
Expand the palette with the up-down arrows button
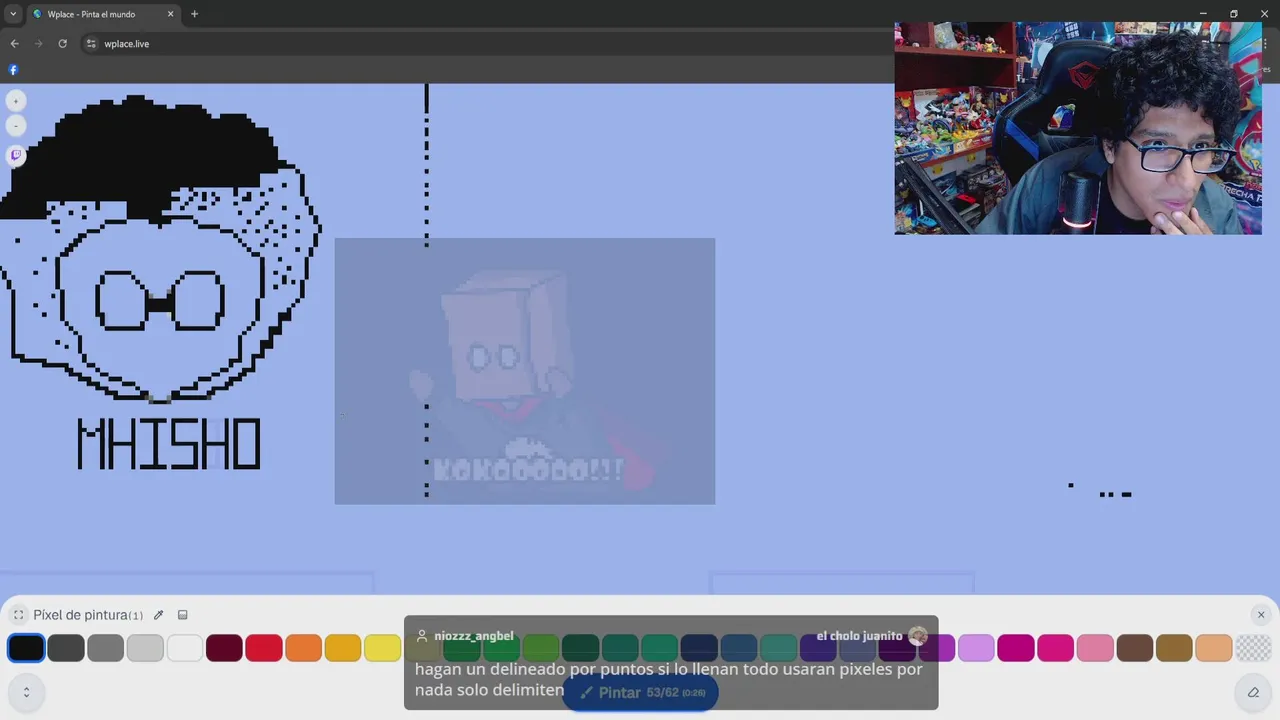click(x=26, y=692)
